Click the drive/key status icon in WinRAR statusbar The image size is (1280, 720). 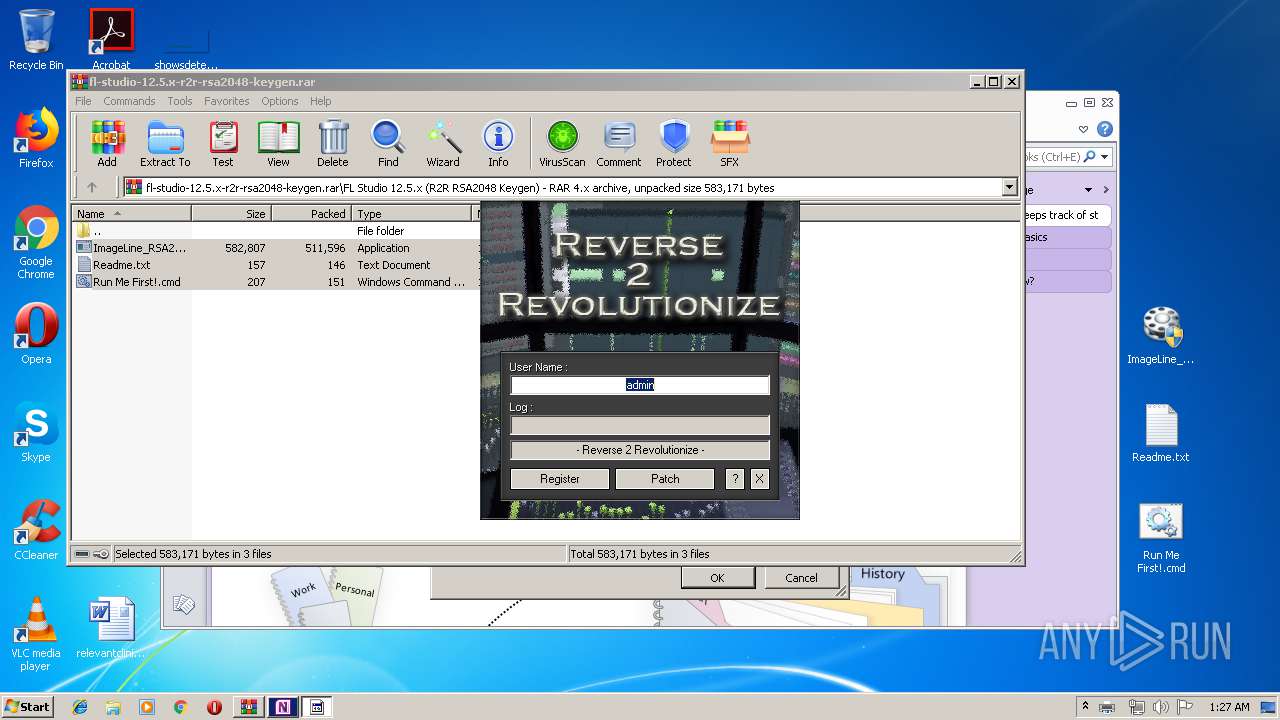(92, 554)
